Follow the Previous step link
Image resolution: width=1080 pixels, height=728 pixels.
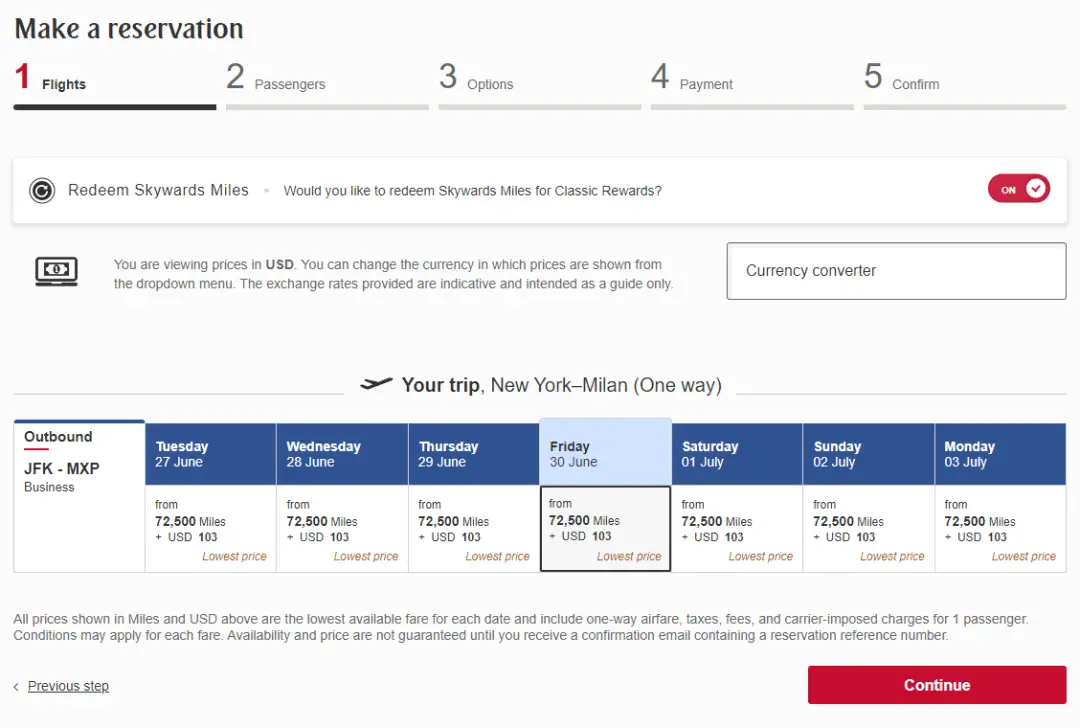tap(68, 686)
